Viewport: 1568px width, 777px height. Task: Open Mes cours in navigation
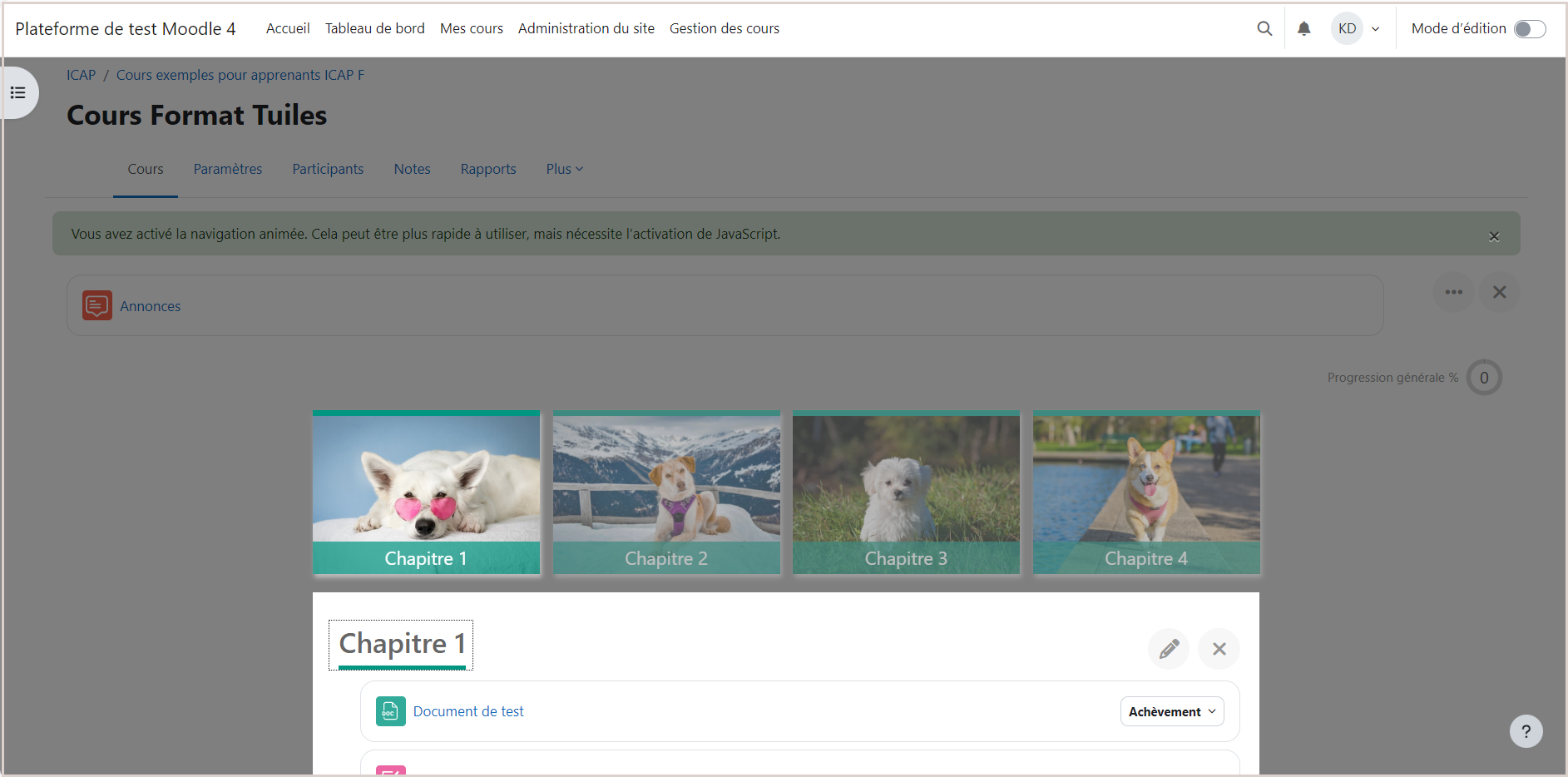(x=472, y=28)
